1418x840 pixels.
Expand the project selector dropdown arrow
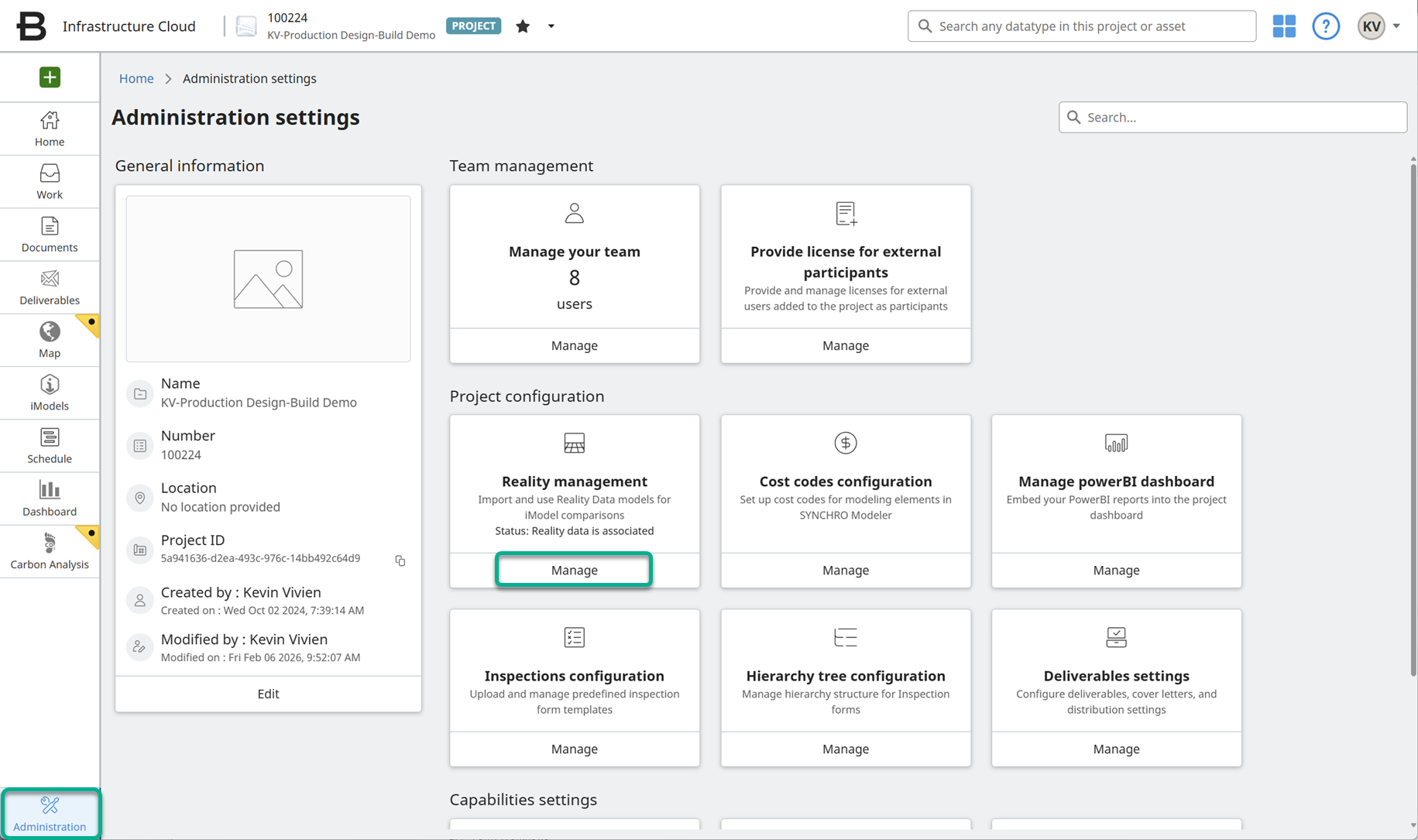(551, 26)
